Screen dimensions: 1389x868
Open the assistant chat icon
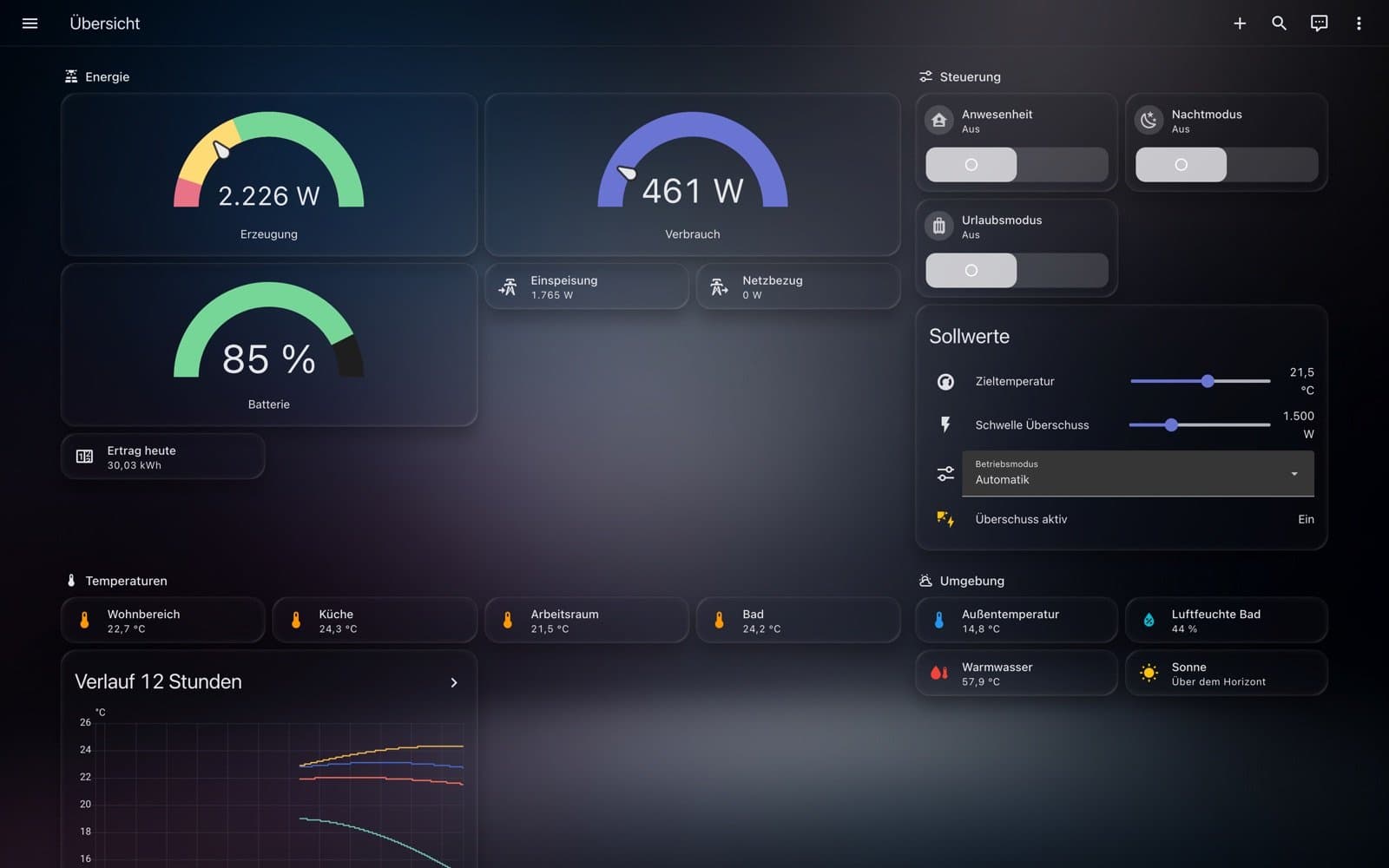(1319, 23)
